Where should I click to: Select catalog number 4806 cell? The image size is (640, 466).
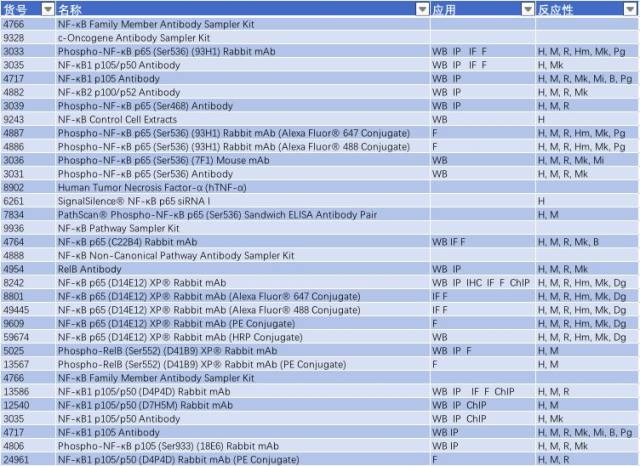(28, 446)
